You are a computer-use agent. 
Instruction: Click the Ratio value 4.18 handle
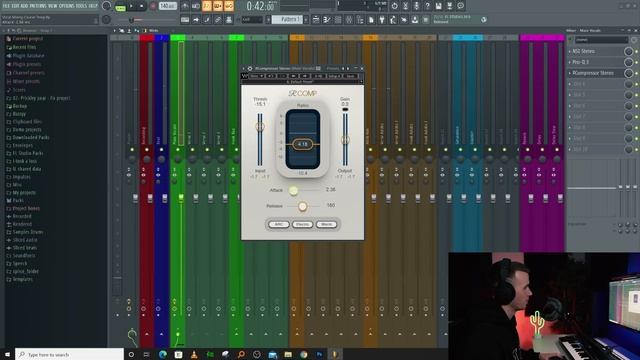coord(302,144)
